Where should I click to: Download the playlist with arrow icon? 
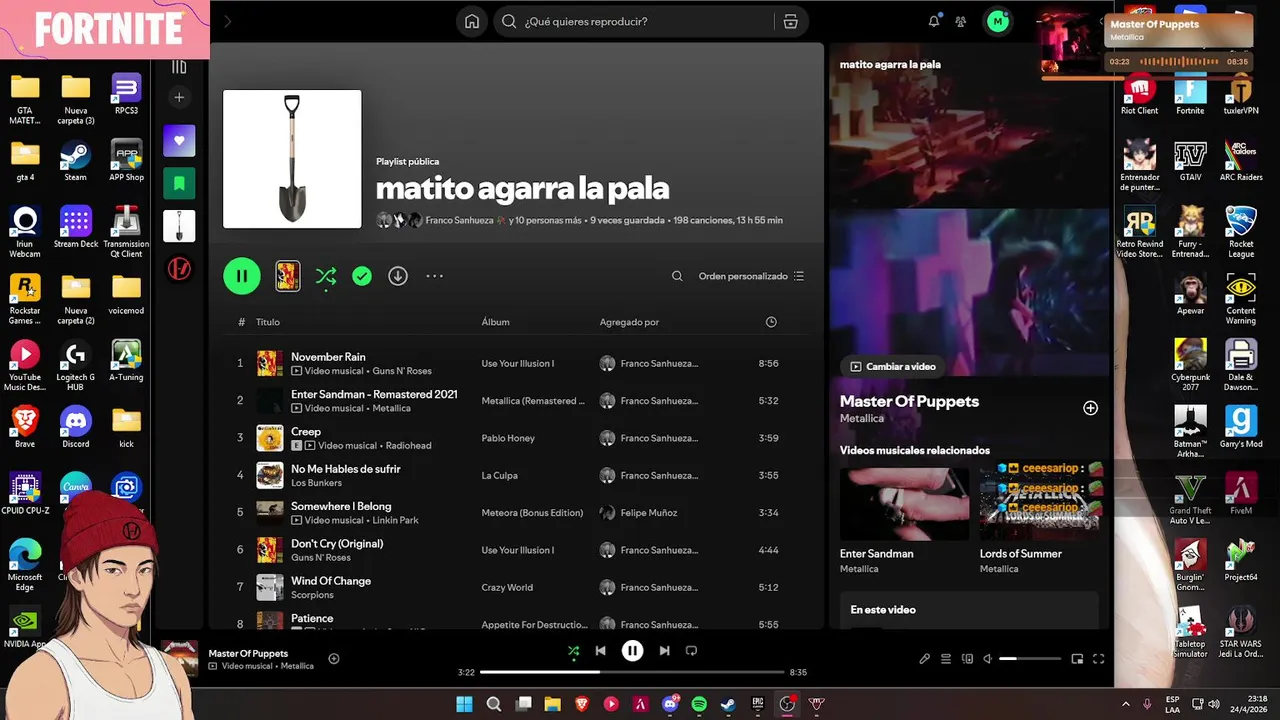coord(398,276)
